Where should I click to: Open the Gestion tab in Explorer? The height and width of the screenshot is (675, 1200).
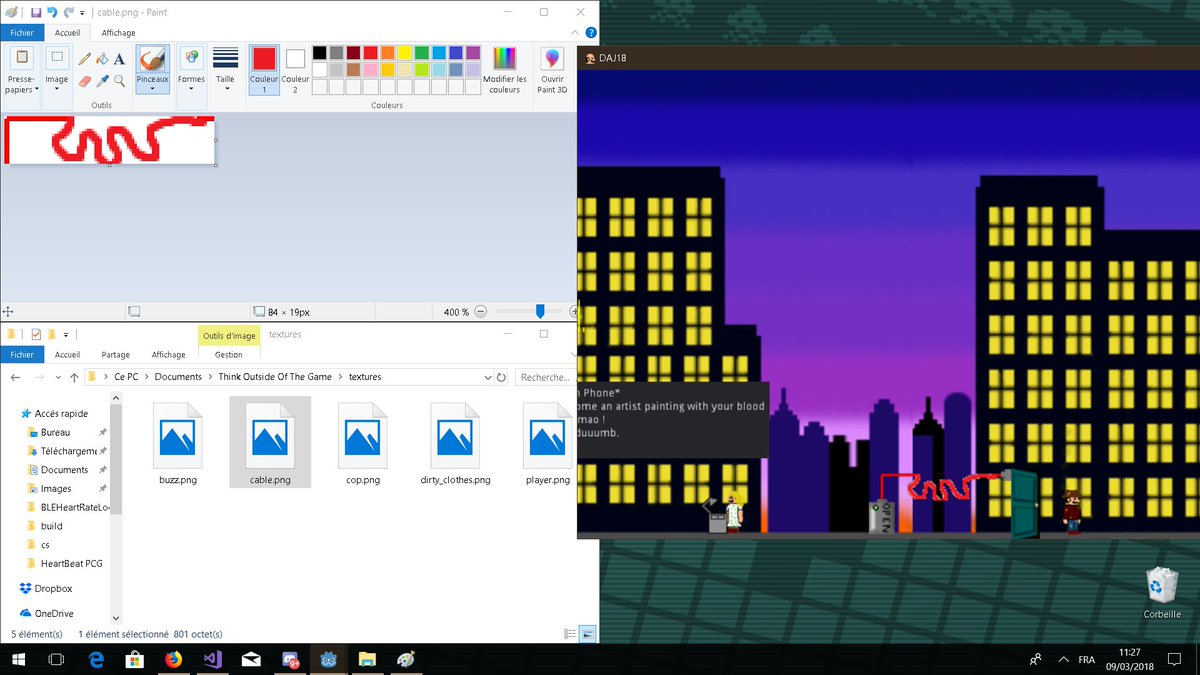point(228,354)
